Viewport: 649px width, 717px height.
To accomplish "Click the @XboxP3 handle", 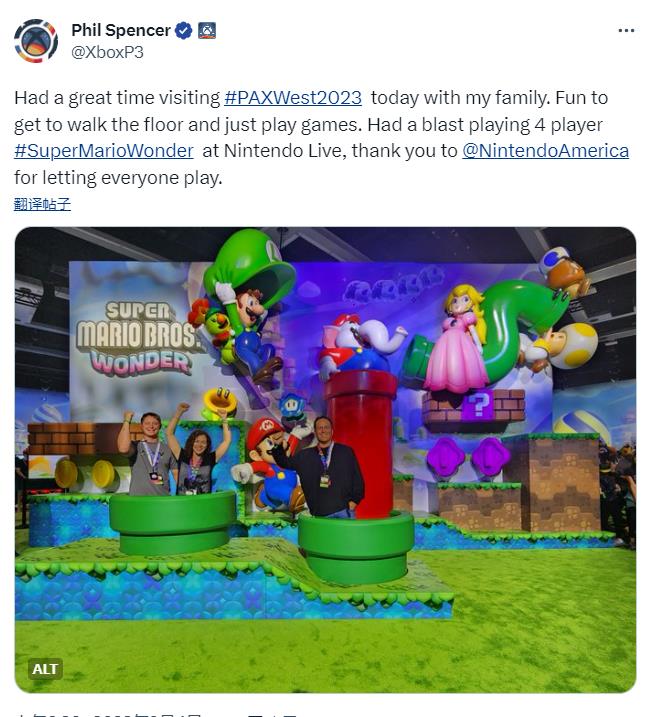I will tap(107, 53).
